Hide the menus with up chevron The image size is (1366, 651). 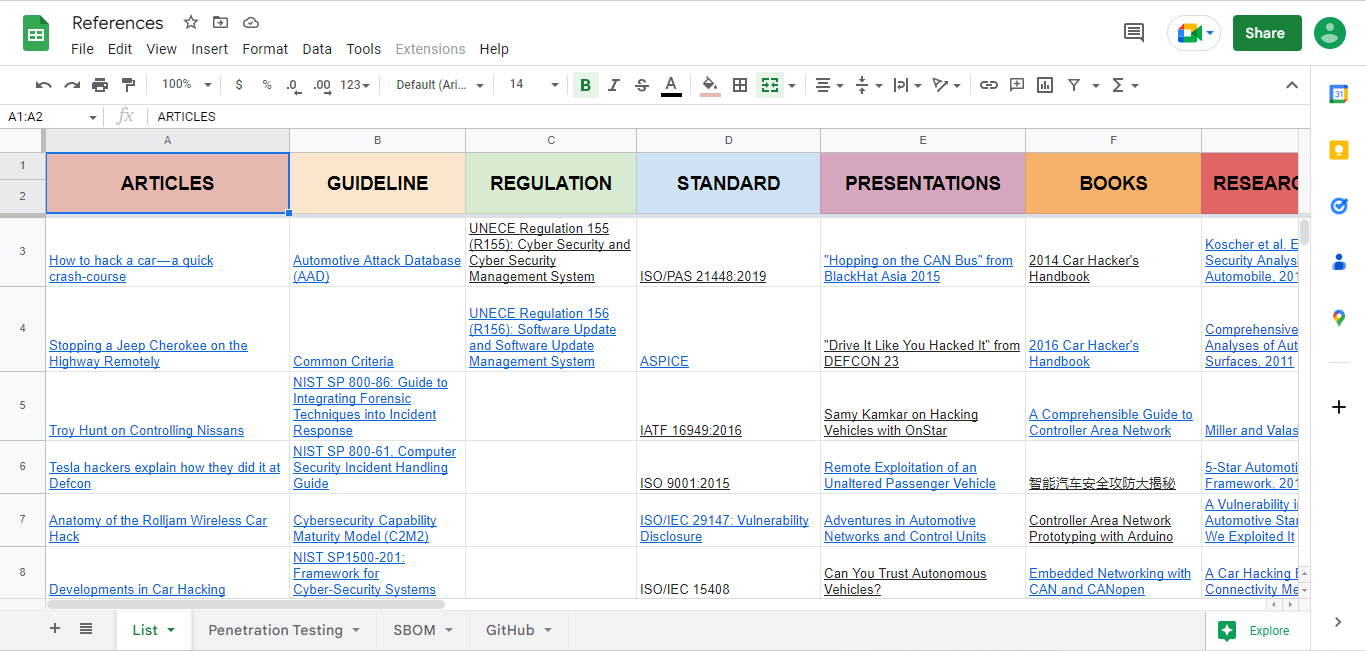point(1292,85)
